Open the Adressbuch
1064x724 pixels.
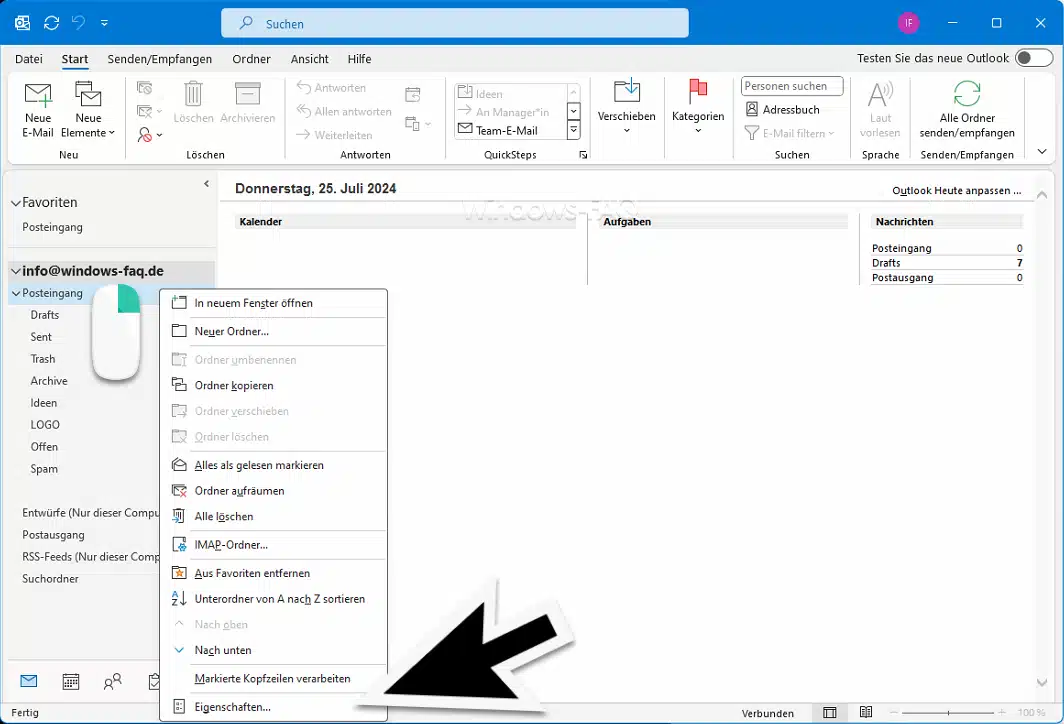point(782,109)
